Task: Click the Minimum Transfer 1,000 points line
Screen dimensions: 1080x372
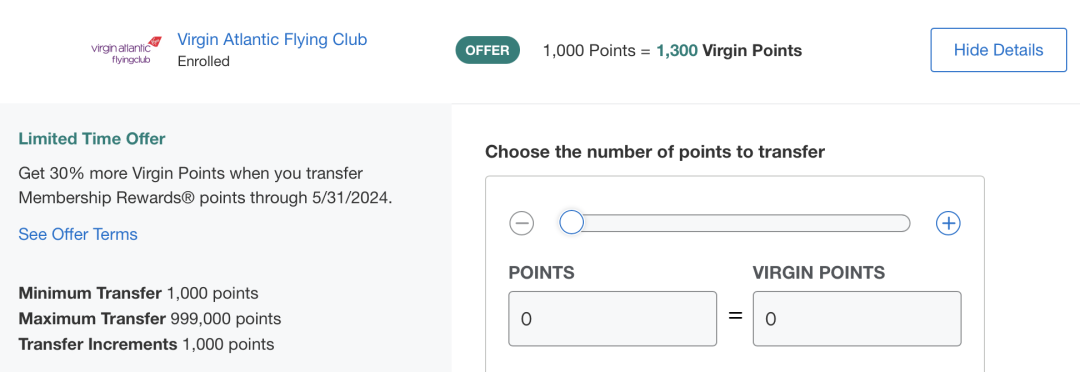Action: pyautogui.click(x=138, y=293)
